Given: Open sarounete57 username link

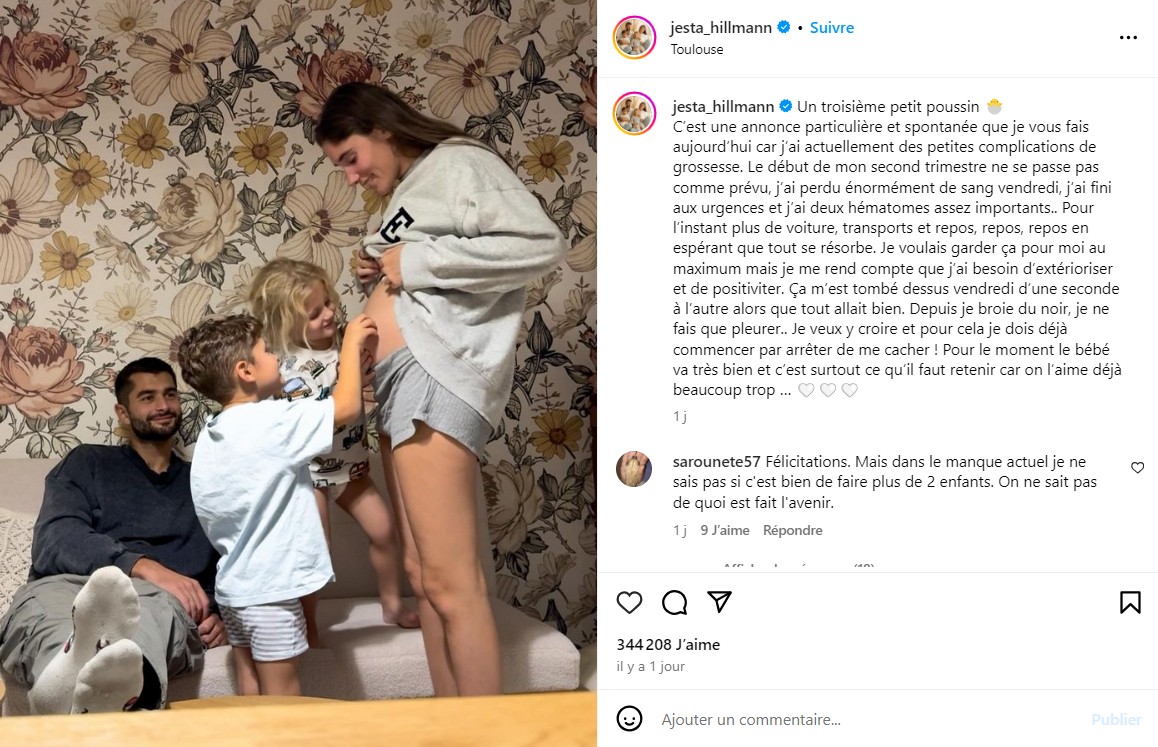Looking at the screenshot, I should [716, 462].
